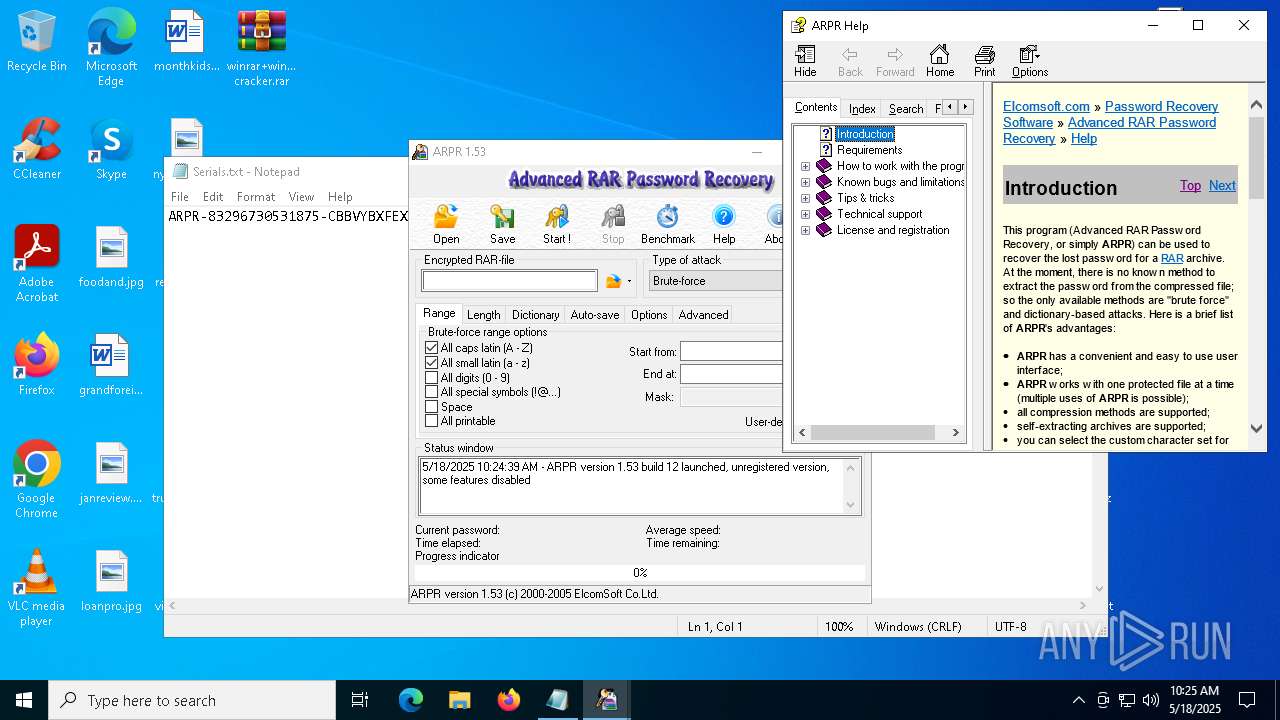Screen dimensions: 1280x720
Task: Click the Stop icon in ARPR toolbar
Action: coord(613,224)
